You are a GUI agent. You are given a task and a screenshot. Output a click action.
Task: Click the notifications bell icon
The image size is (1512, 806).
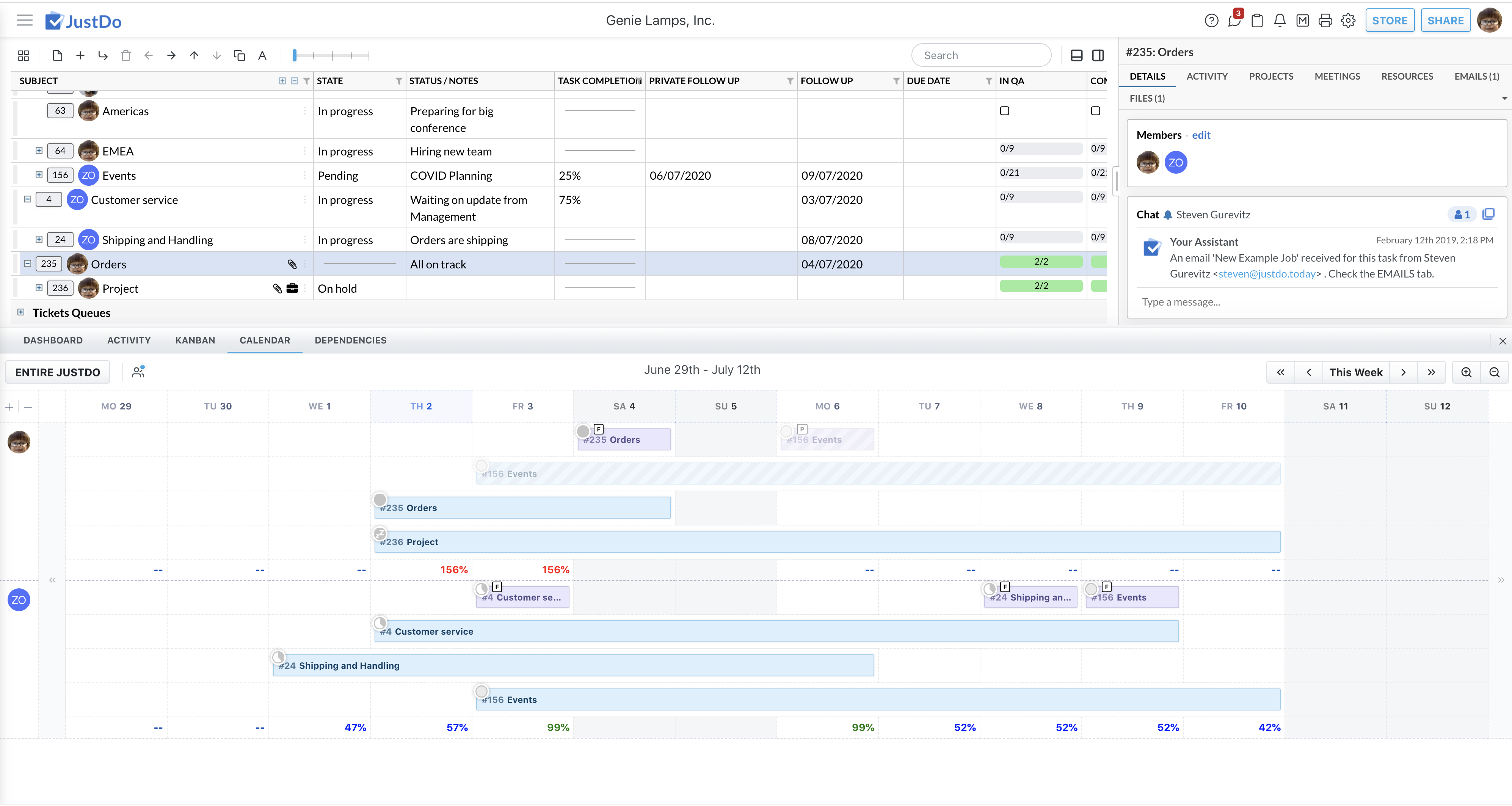[1280, 21]
